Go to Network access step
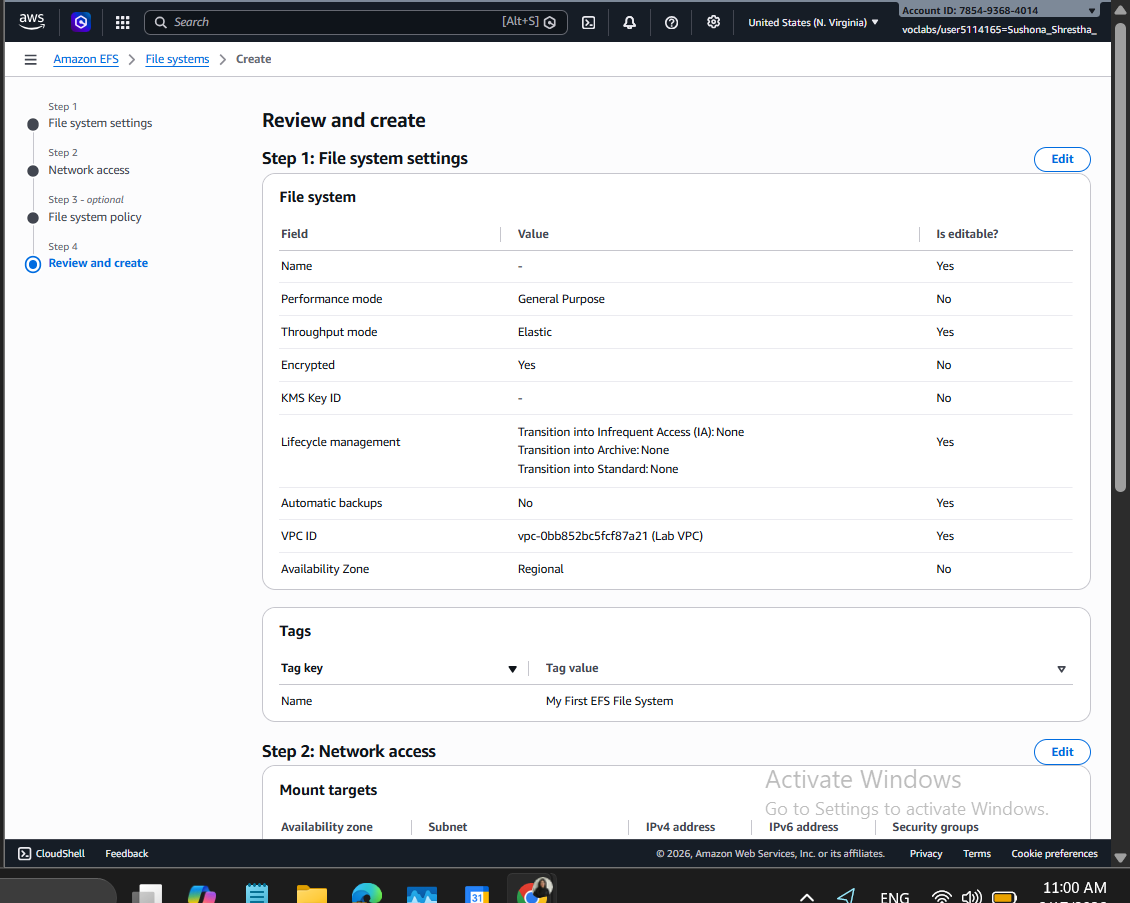The image size is (1130, 903). click(89, 170)
